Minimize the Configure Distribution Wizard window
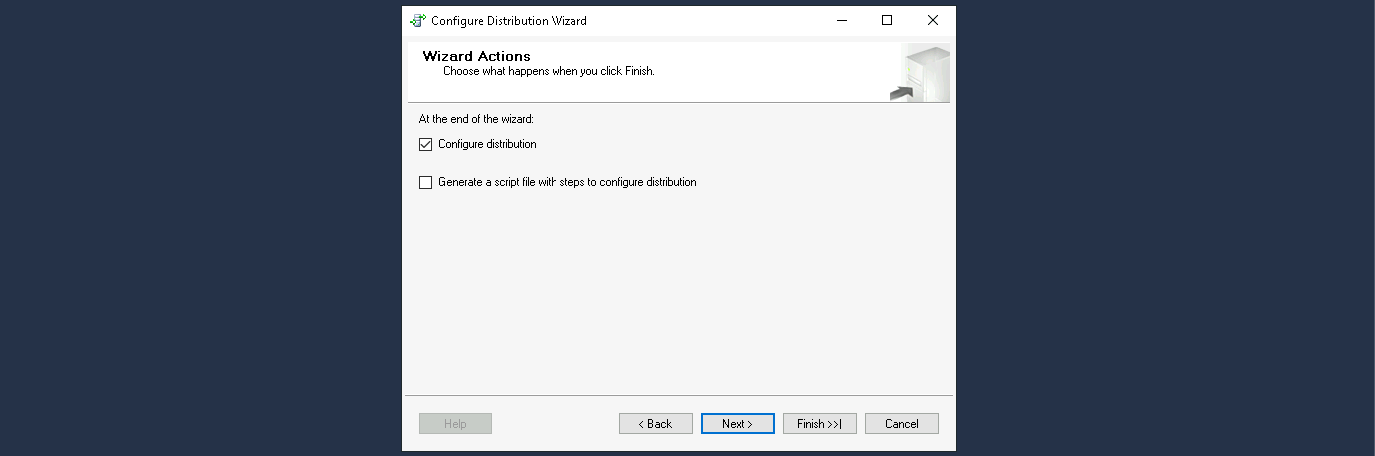1375x456 pixels. [840, 20]
